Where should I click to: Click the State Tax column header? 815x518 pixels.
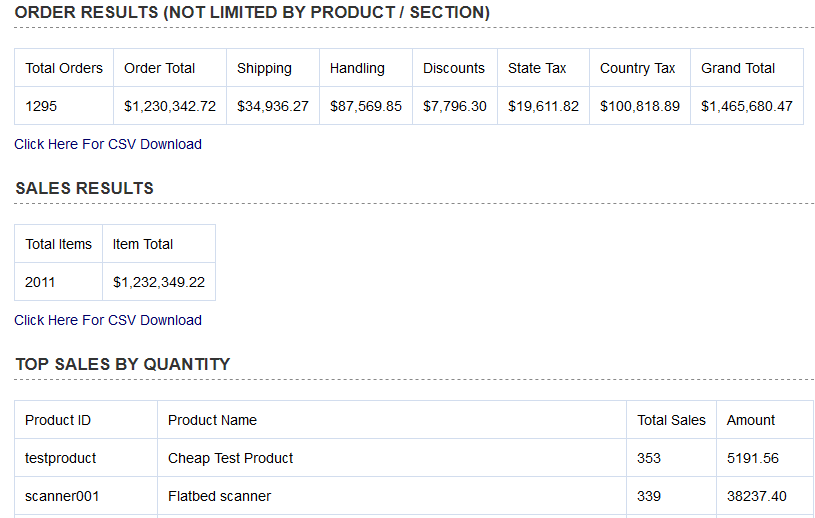click(x=537, y=68)
